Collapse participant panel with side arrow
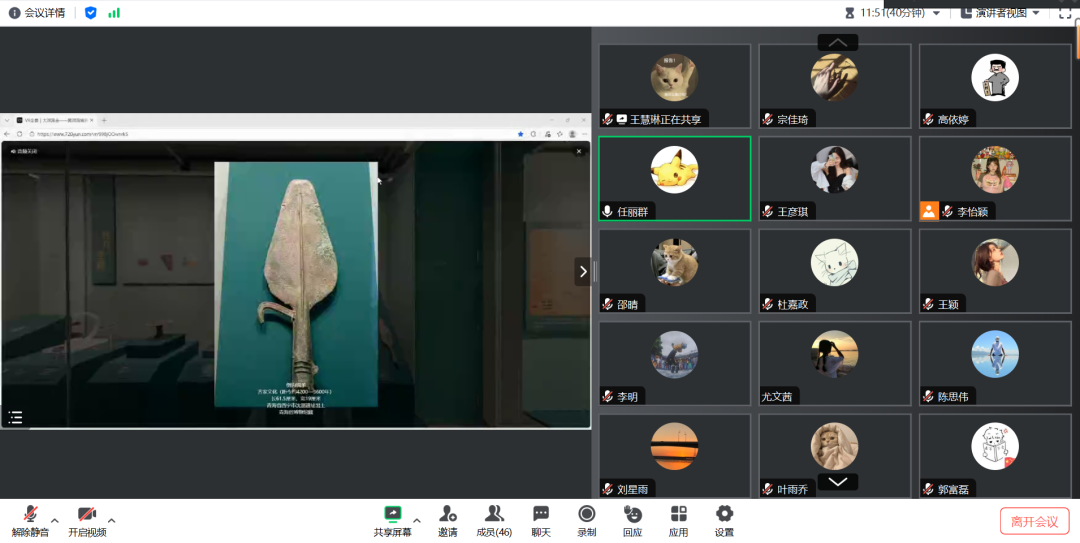 [583, 271]
